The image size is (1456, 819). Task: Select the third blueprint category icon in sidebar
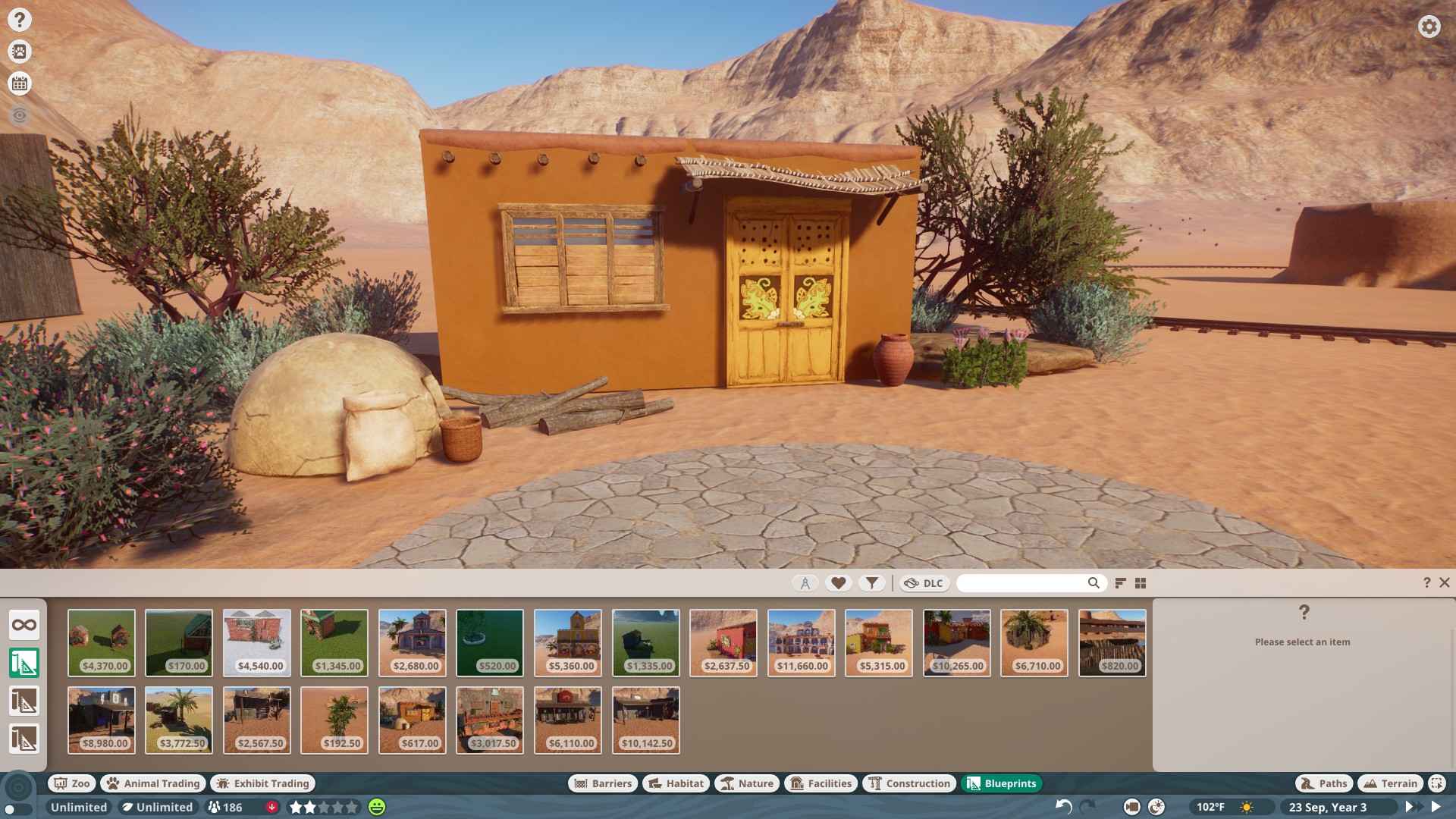(x=24, y=701)
